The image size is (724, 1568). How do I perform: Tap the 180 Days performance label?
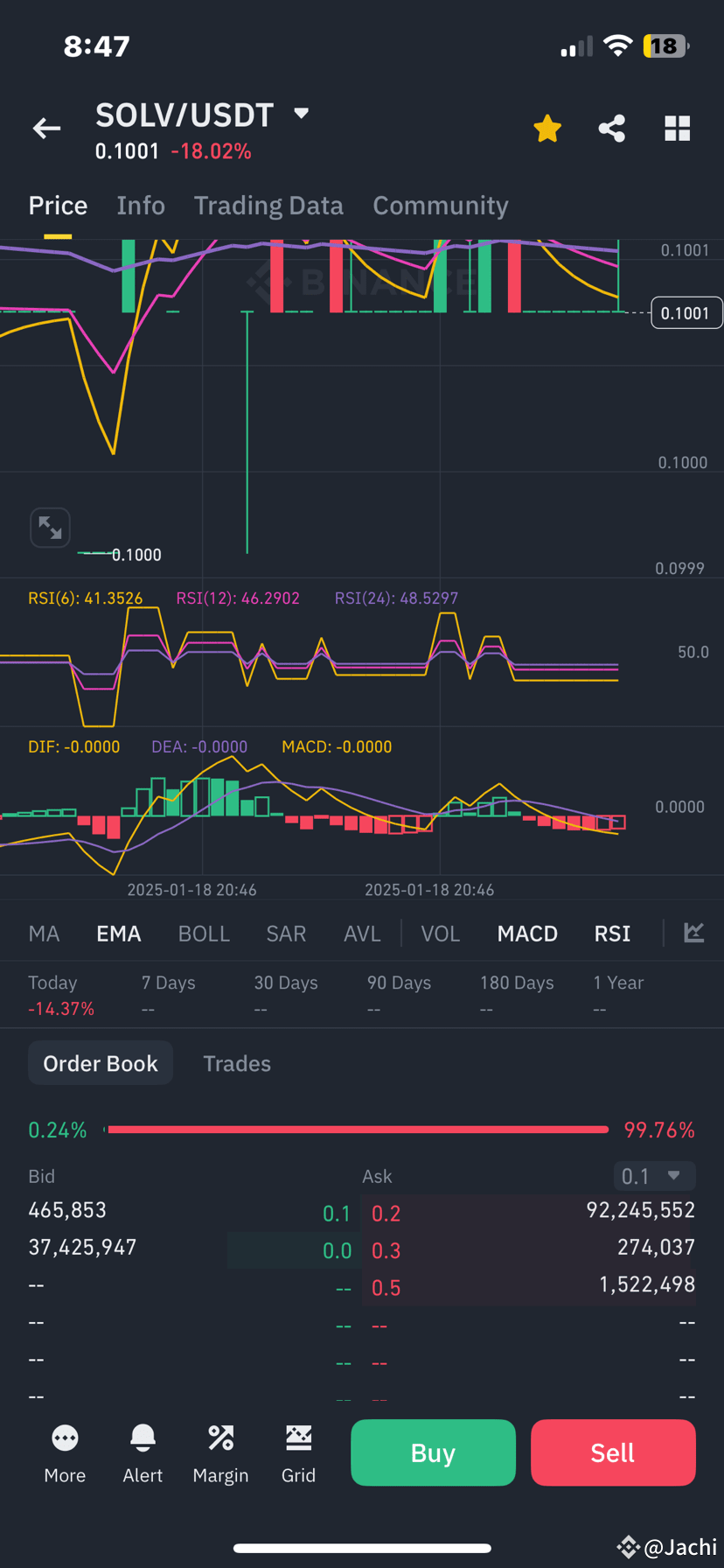pyautogui.click(x=517, y=983)
